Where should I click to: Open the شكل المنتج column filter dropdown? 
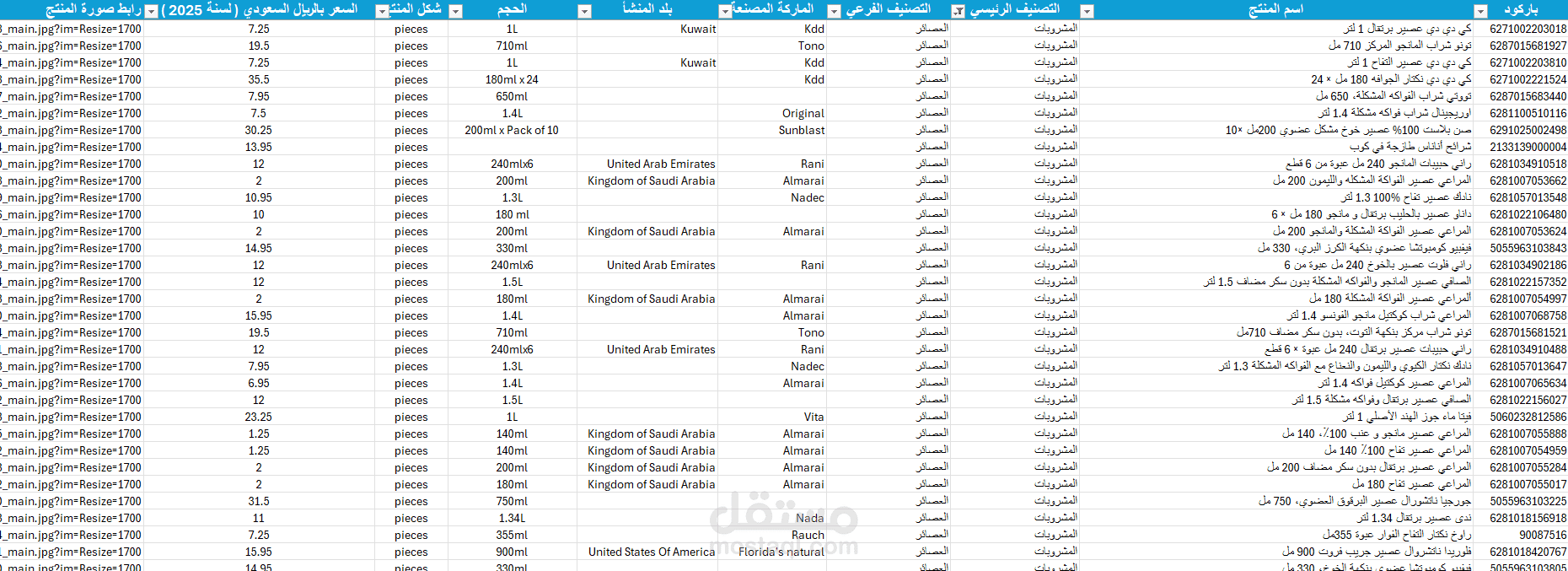(x=382, y=11)
